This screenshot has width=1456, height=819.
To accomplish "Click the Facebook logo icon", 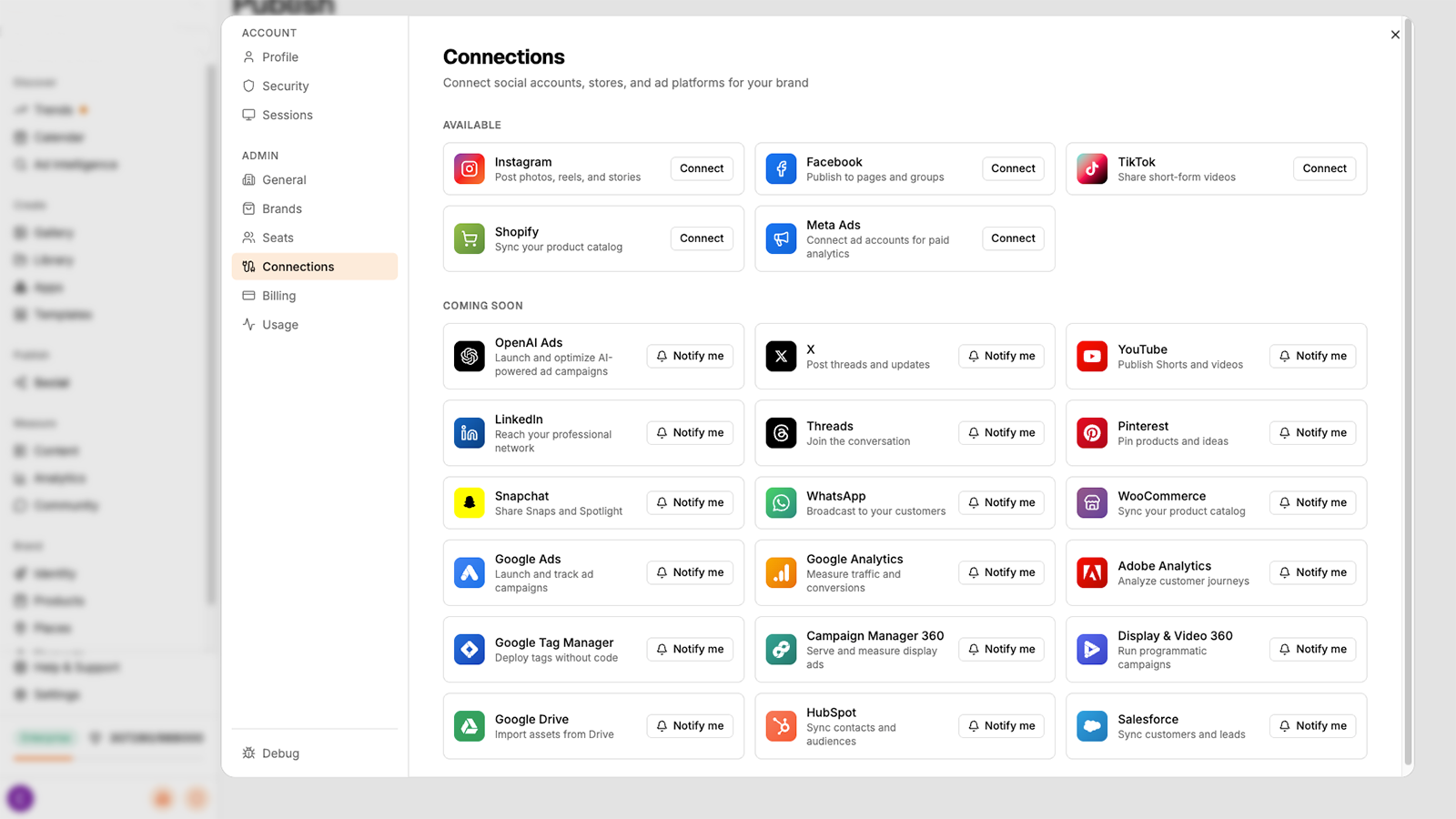I will (781, 168).
